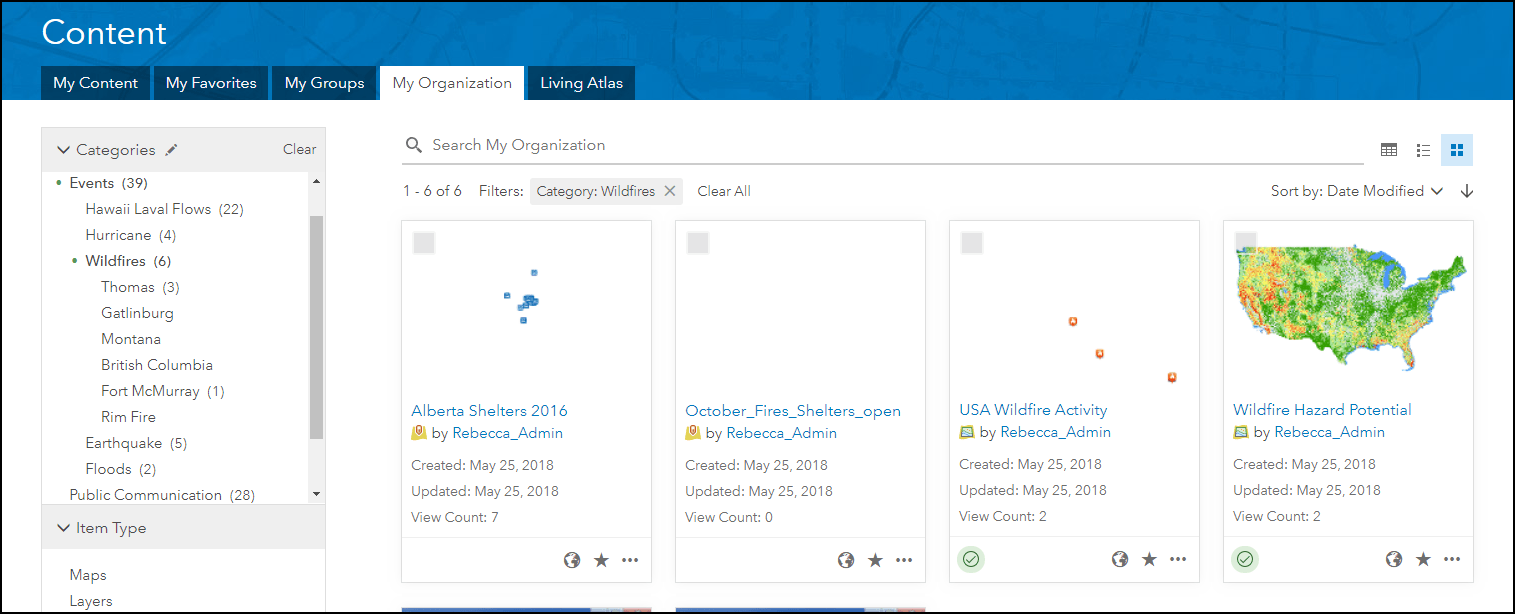1515x614 pixels.
Task: Switch to list view layout
Action: 1423,150
